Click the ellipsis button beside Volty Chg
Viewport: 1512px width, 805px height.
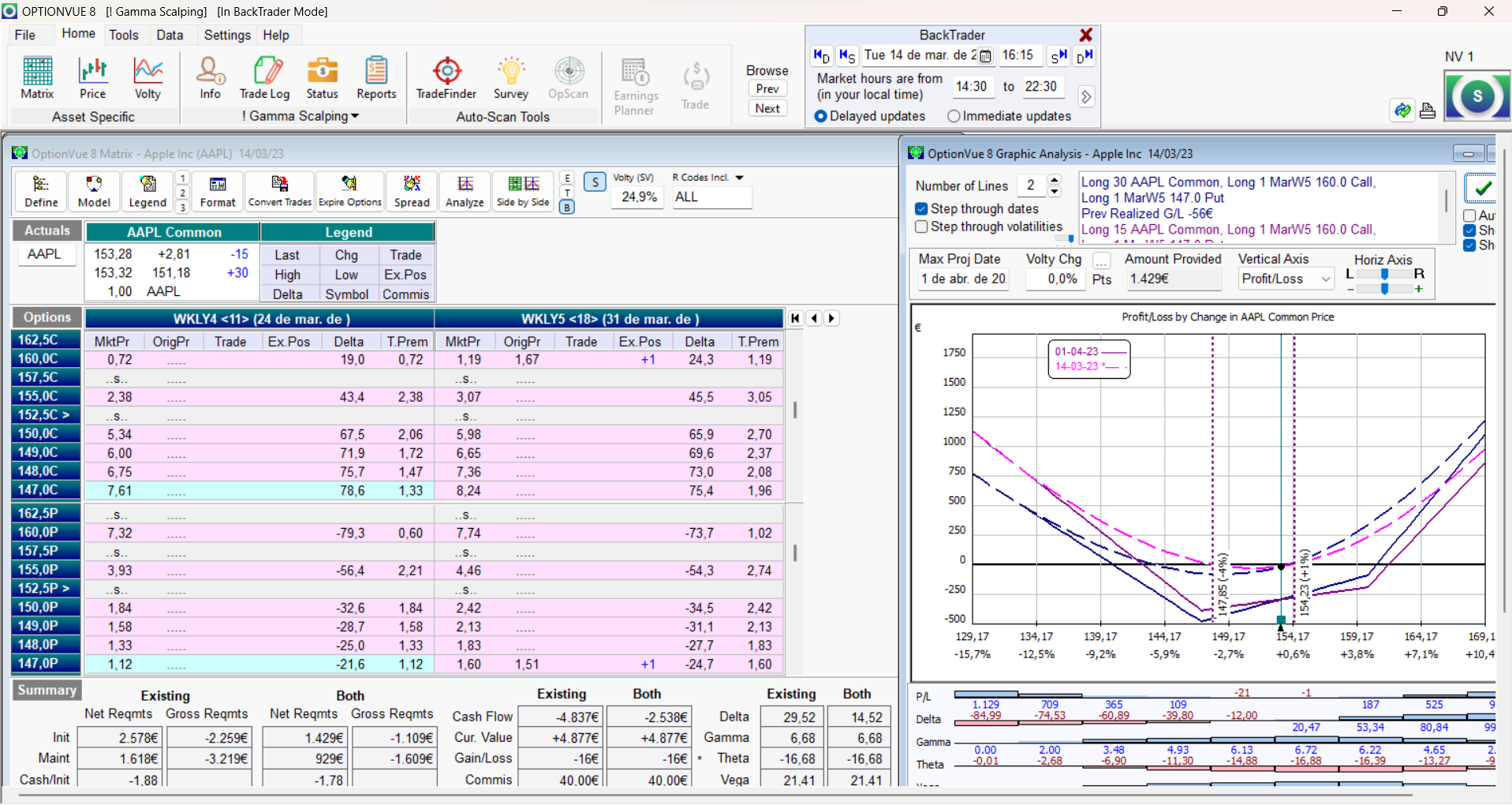coord(1102,260)
